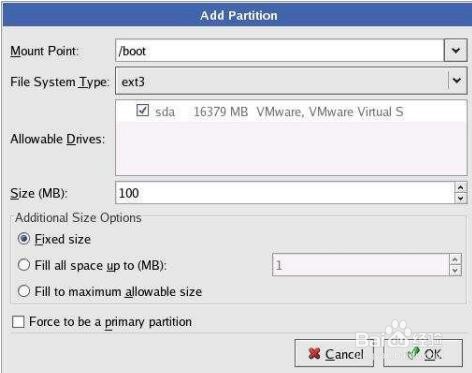Open the ext3 file system combo box

[x=291, y=81]
